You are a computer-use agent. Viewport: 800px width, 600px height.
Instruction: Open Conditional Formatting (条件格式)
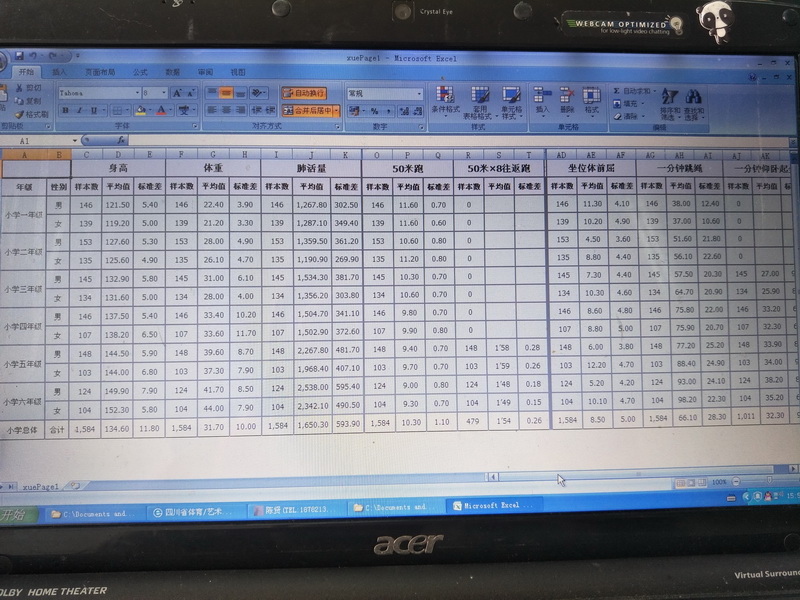(444, 101)
